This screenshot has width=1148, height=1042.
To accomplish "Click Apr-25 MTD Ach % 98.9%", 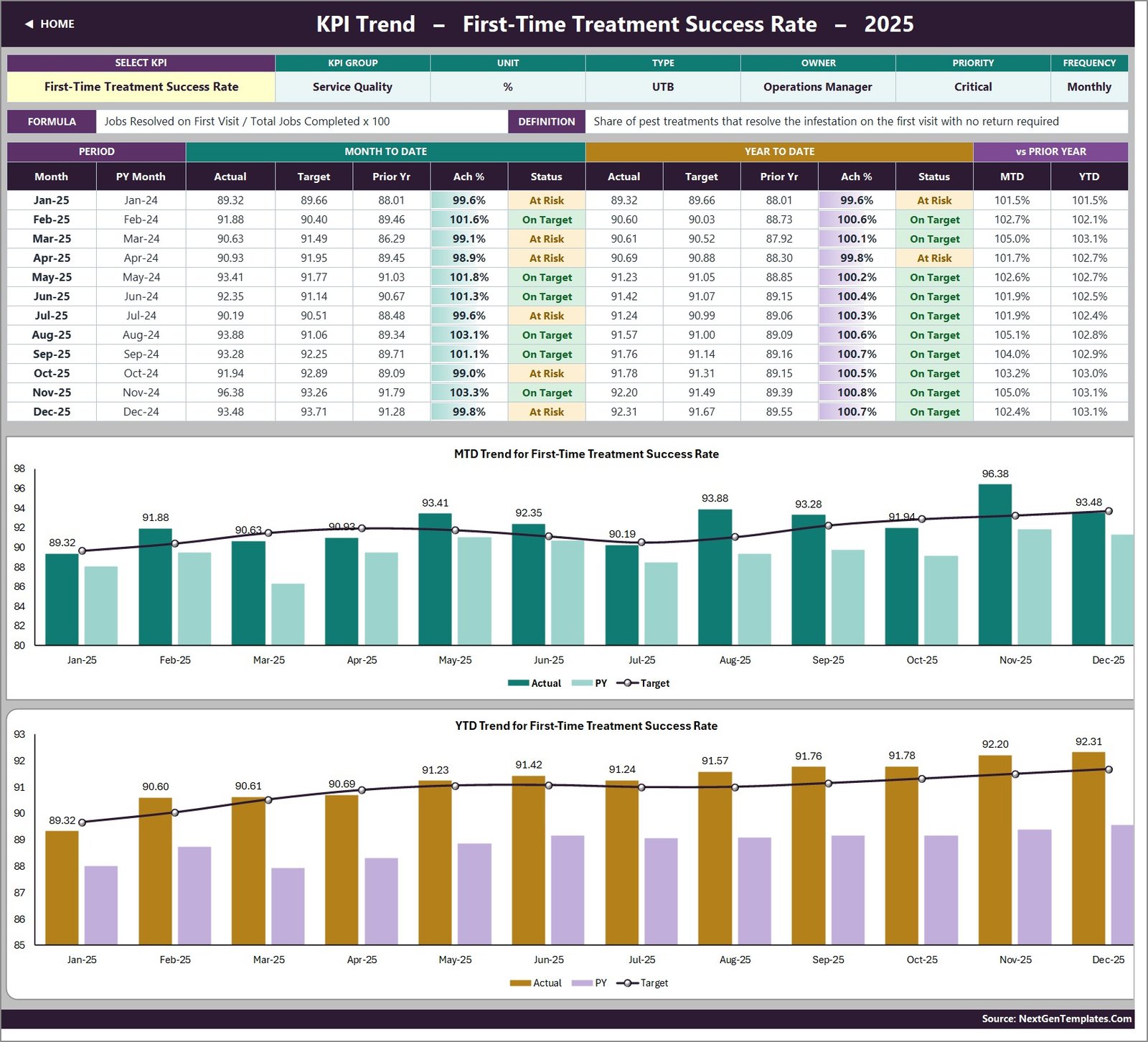I will (469, 258).
